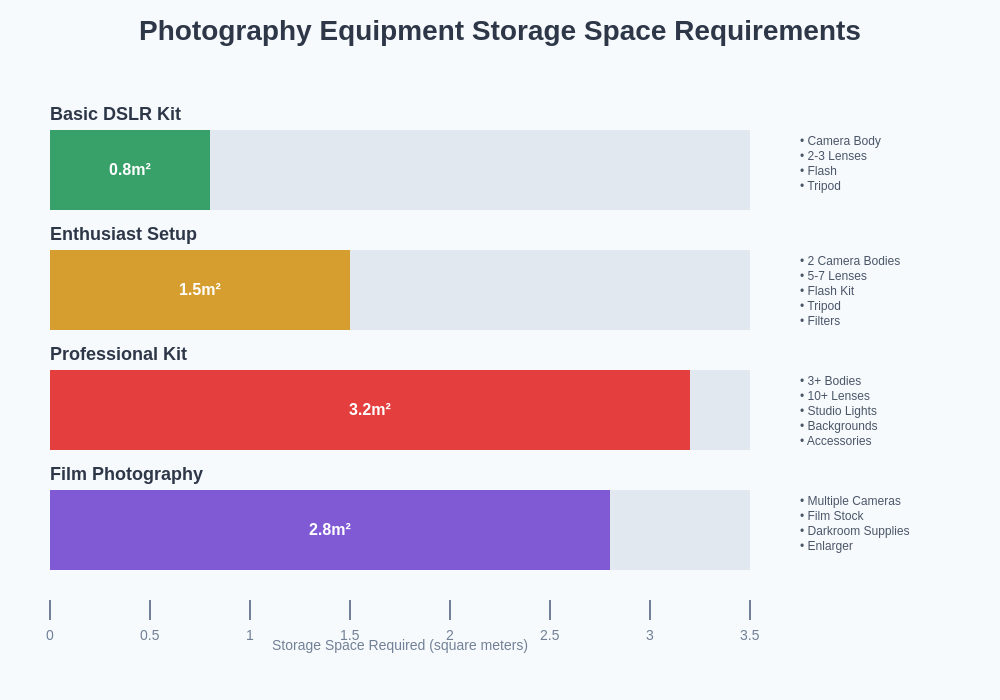
Task: Select the 3.5 axis tick mark
Action: 750,609
